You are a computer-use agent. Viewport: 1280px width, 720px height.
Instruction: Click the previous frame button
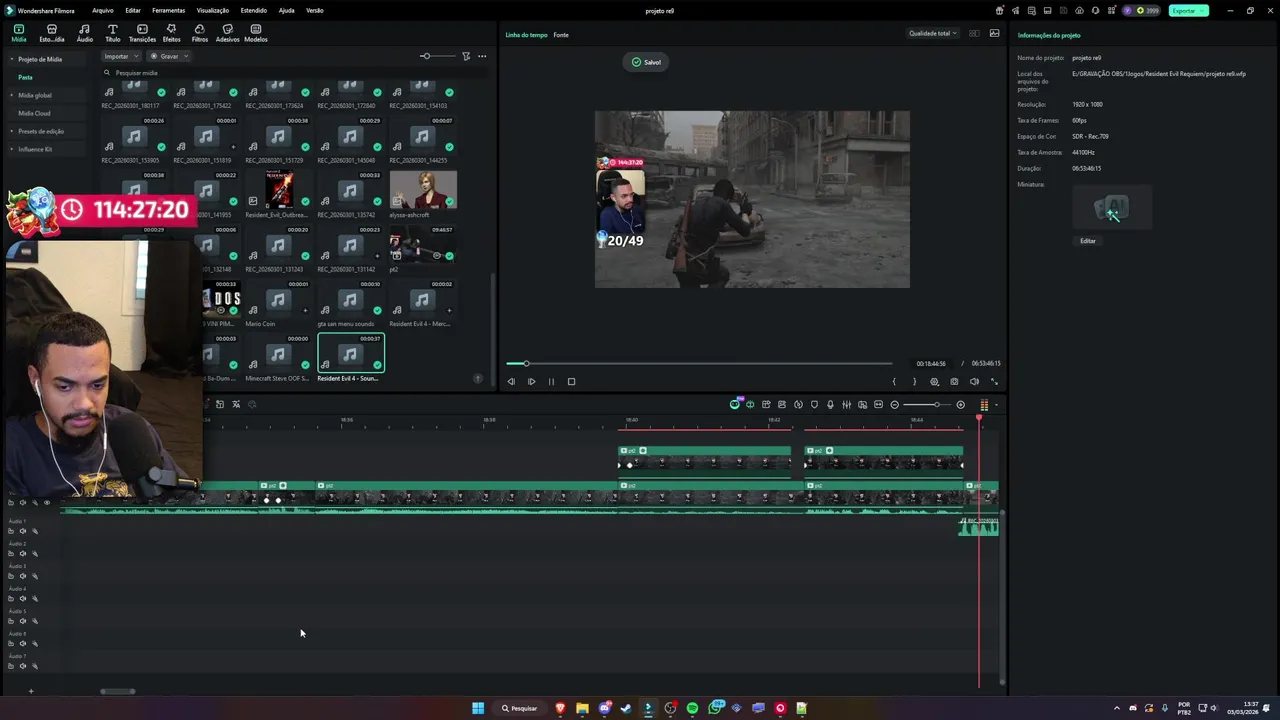(x=511, y=381)
